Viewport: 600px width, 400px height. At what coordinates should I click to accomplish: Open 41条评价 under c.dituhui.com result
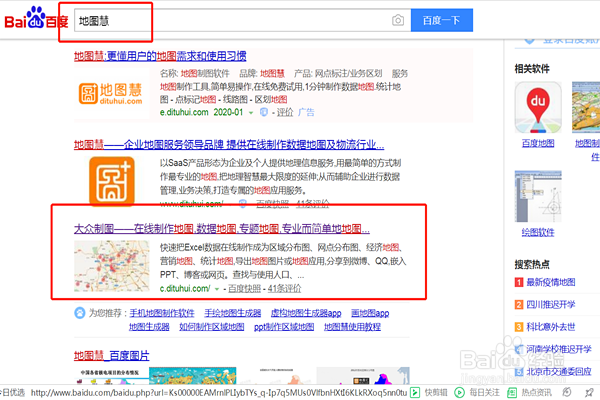[x=284, y=289]
